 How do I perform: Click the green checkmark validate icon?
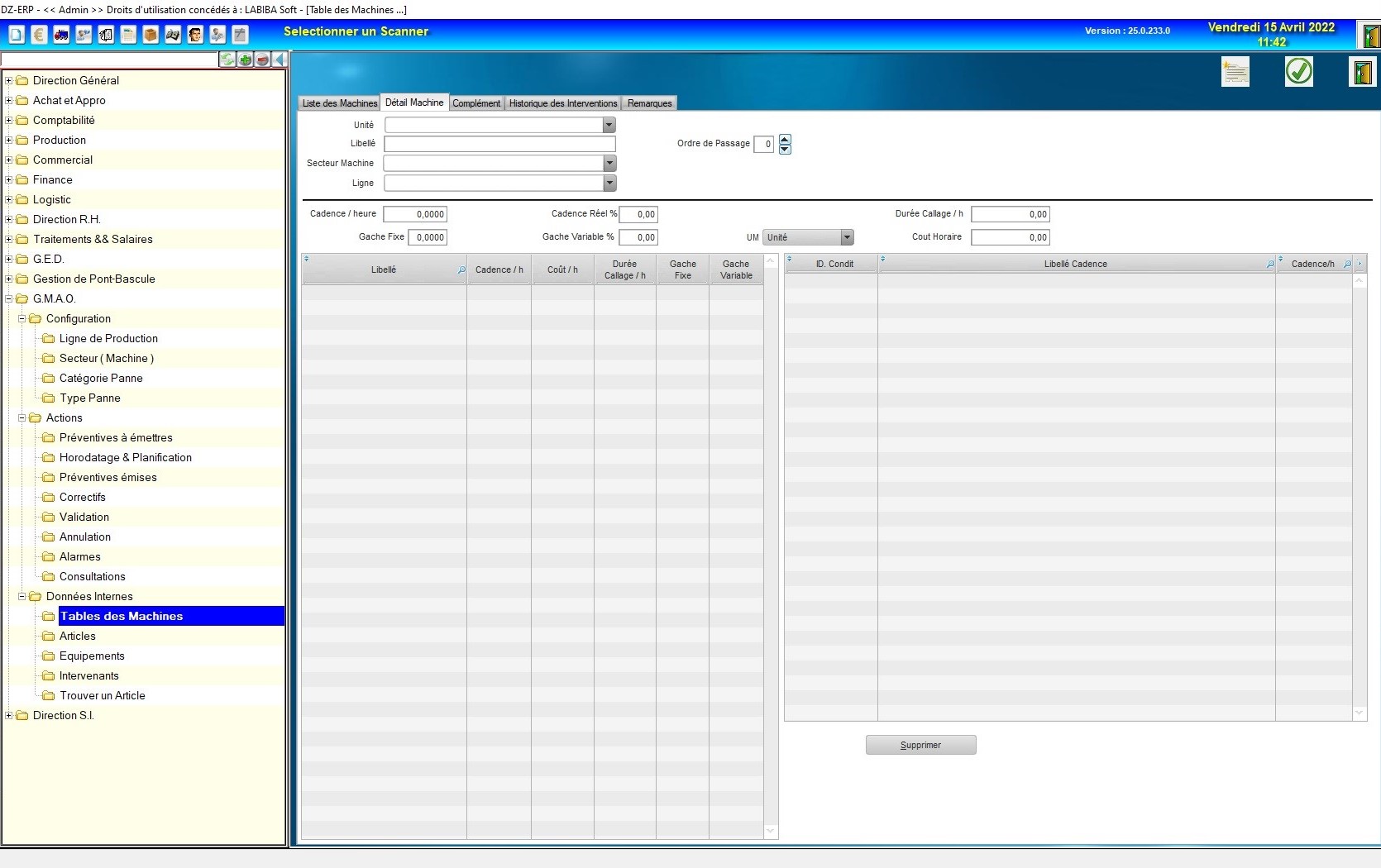click(1298, 72)
